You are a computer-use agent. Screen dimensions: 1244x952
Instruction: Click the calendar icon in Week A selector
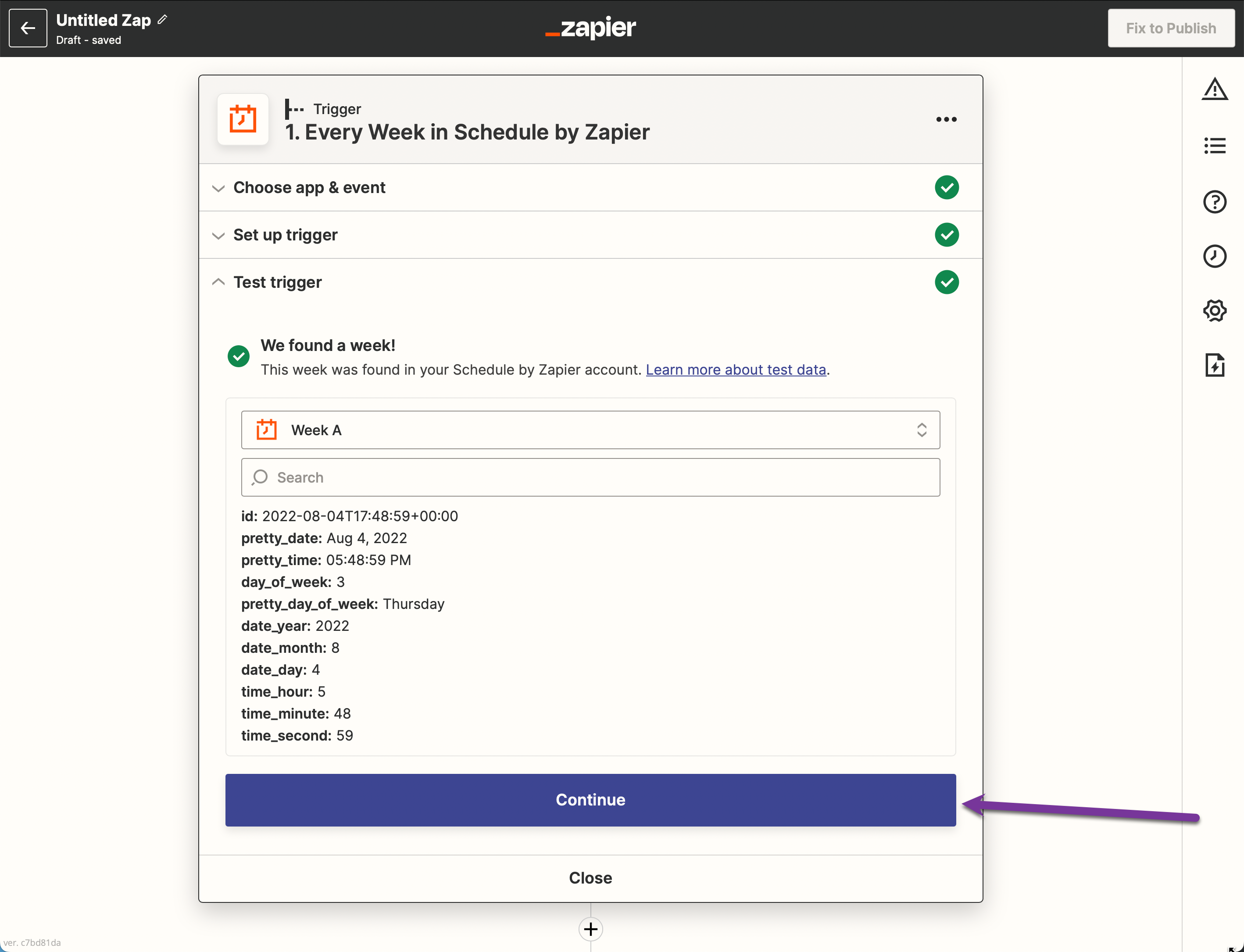click(266, 429)
